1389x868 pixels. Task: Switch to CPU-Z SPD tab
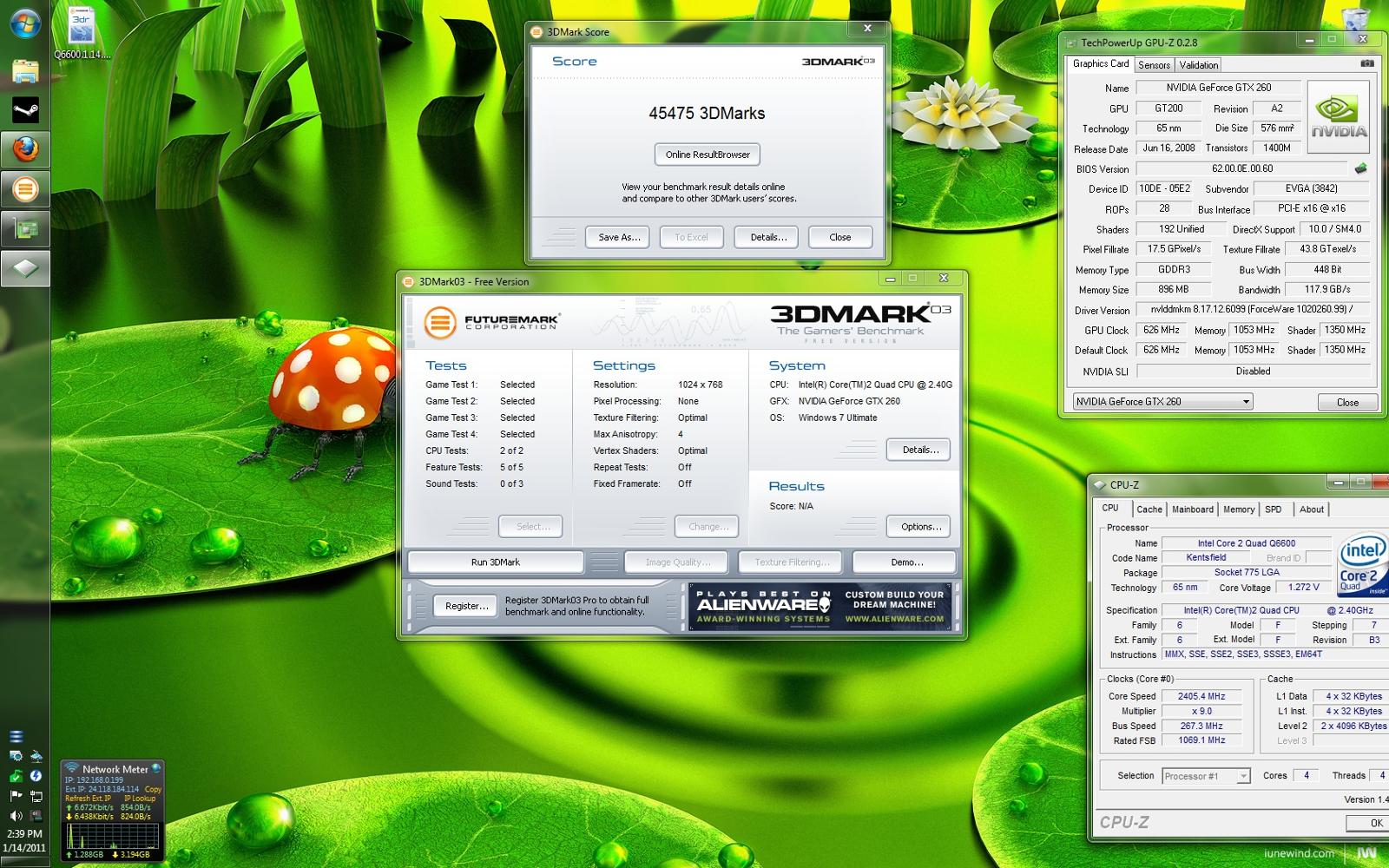1273,510
